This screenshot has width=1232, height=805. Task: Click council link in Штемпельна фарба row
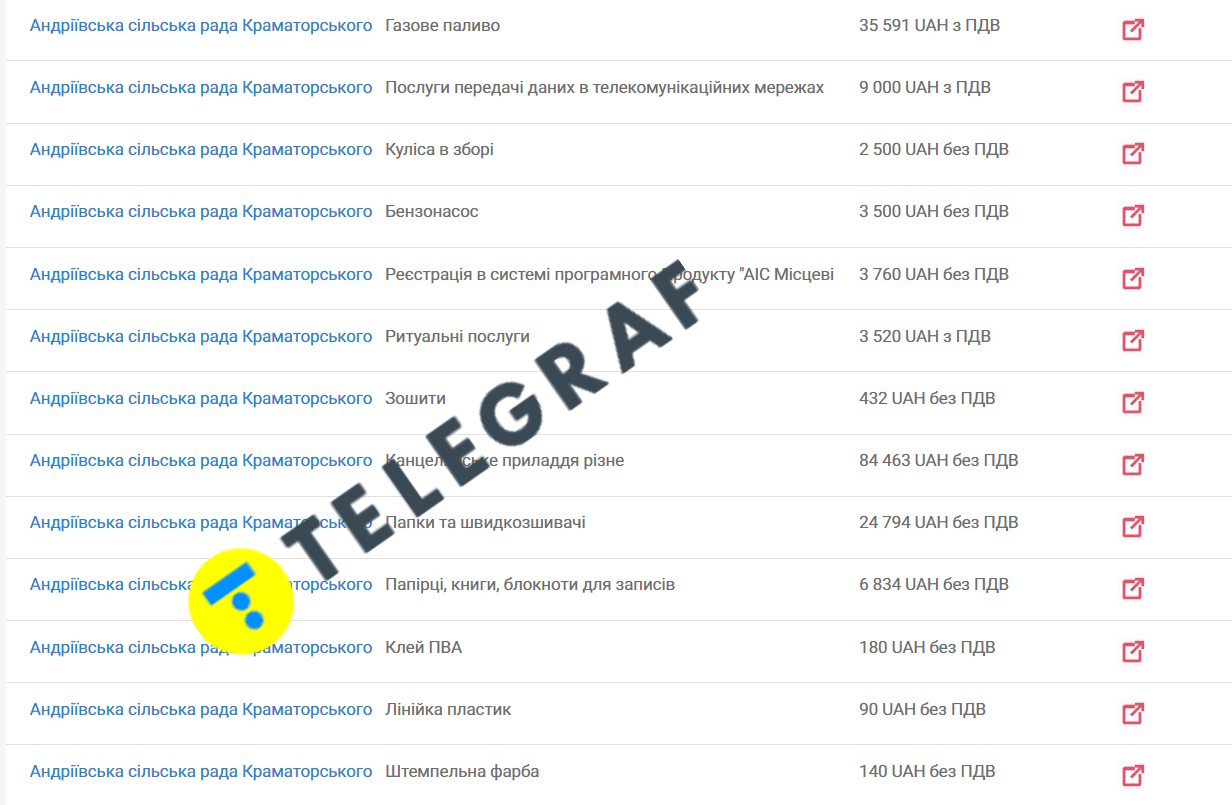point(201,772)
